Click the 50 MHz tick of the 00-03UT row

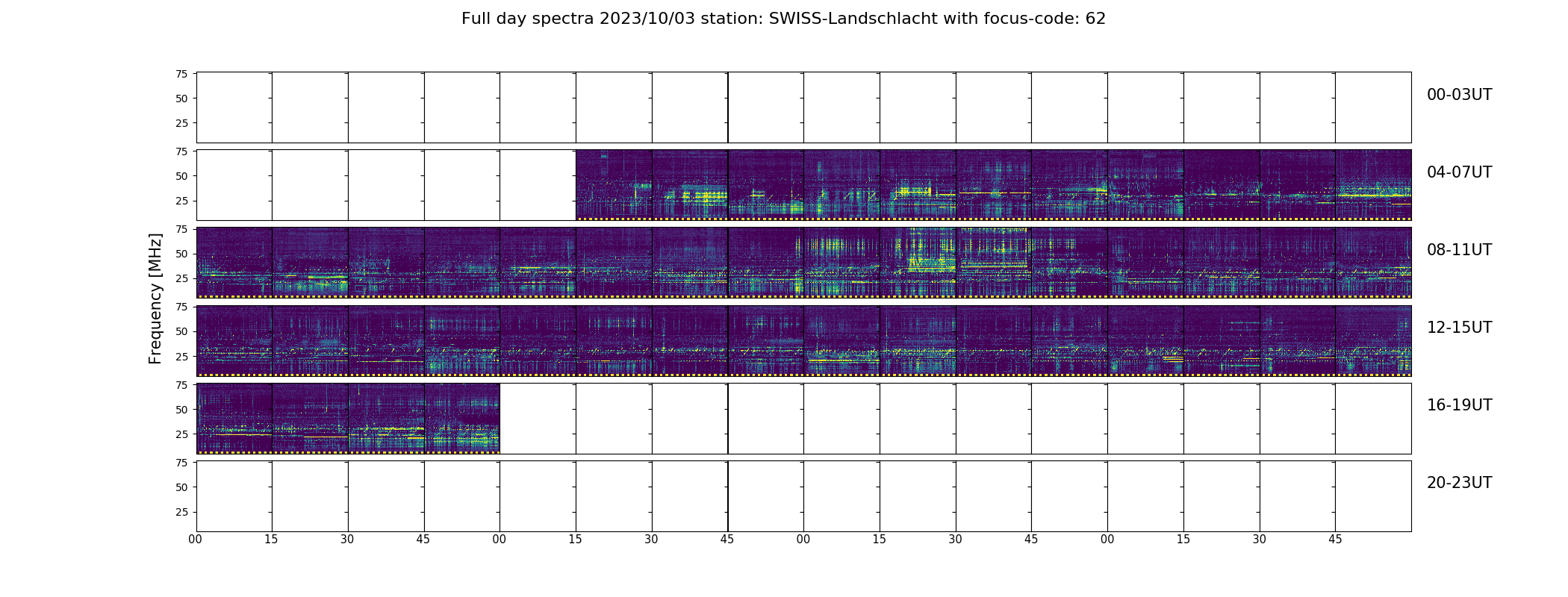coord(181,99)
